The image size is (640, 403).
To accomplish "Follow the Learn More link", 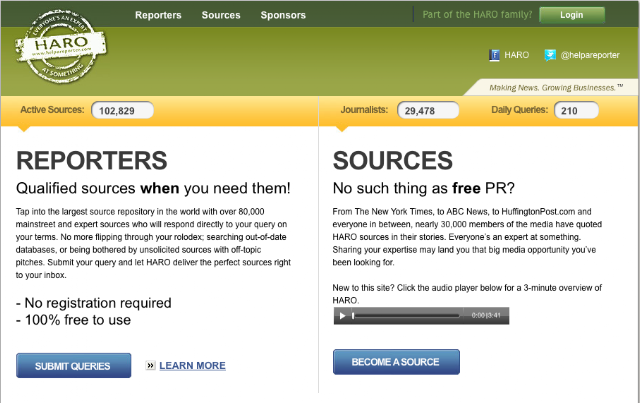I will point(192,365).
